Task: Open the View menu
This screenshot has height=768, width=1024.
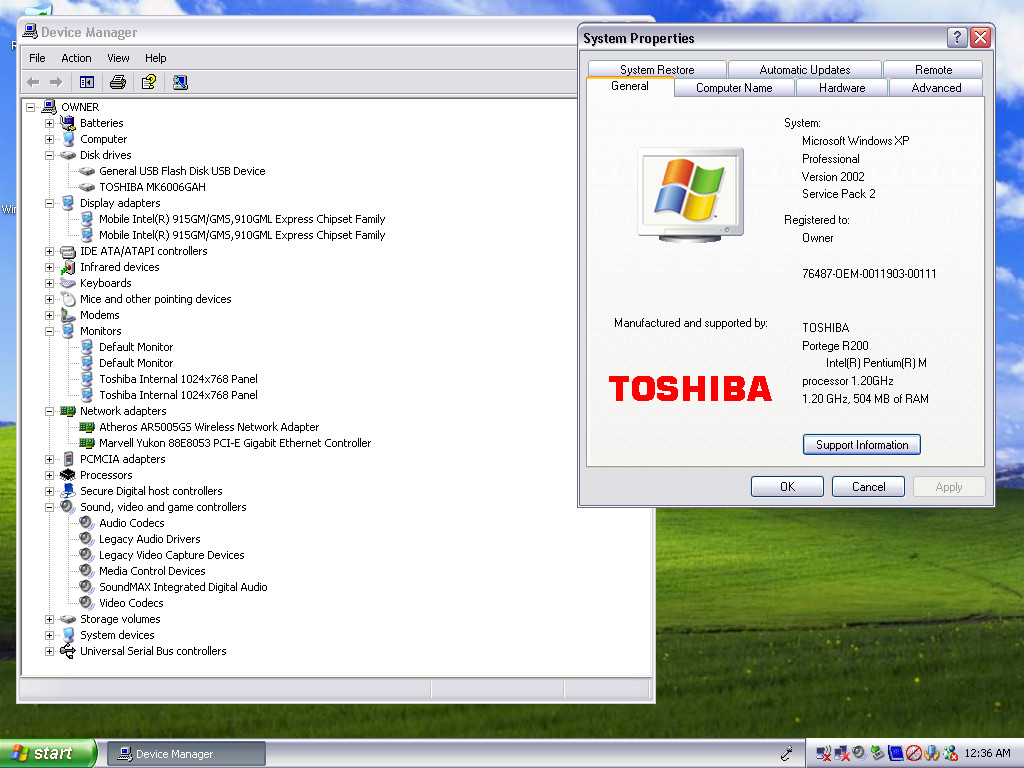Action: coord(118,58)
